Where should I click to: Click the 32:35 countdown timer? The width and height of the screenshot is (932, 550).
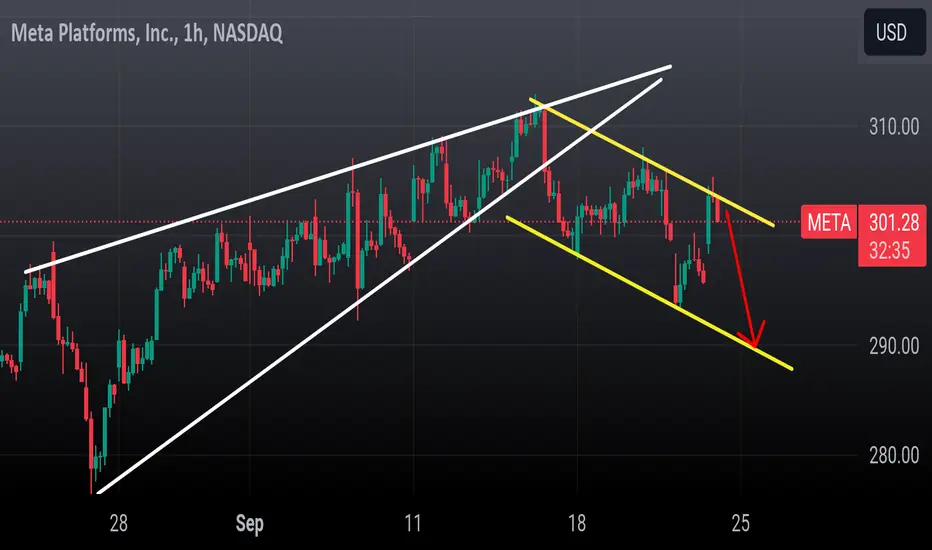tap(889, 251)
